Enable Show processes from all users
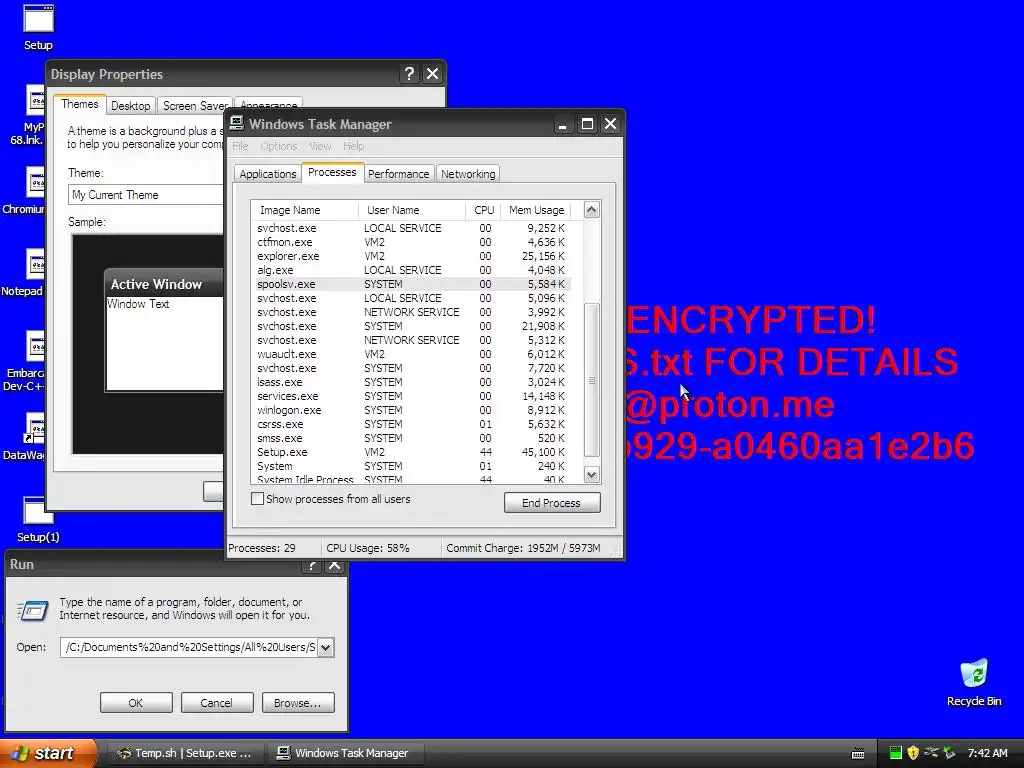Image resolution: width=1024 pixels, height=768 pixels. [257, 499]
